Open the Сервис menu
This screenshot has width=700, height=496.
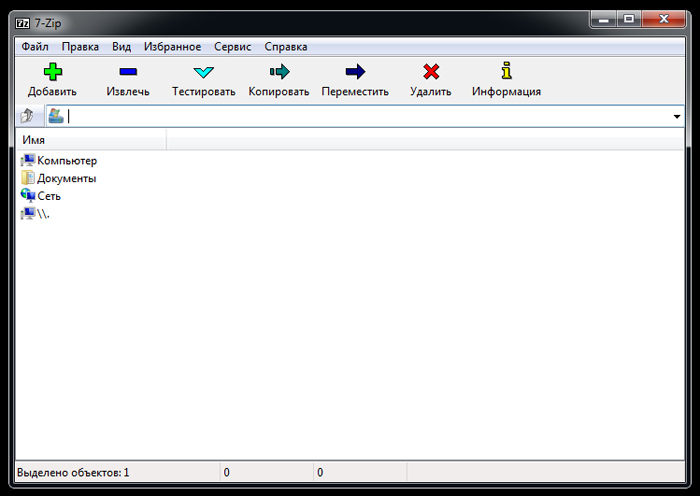[x=233, y=47]
